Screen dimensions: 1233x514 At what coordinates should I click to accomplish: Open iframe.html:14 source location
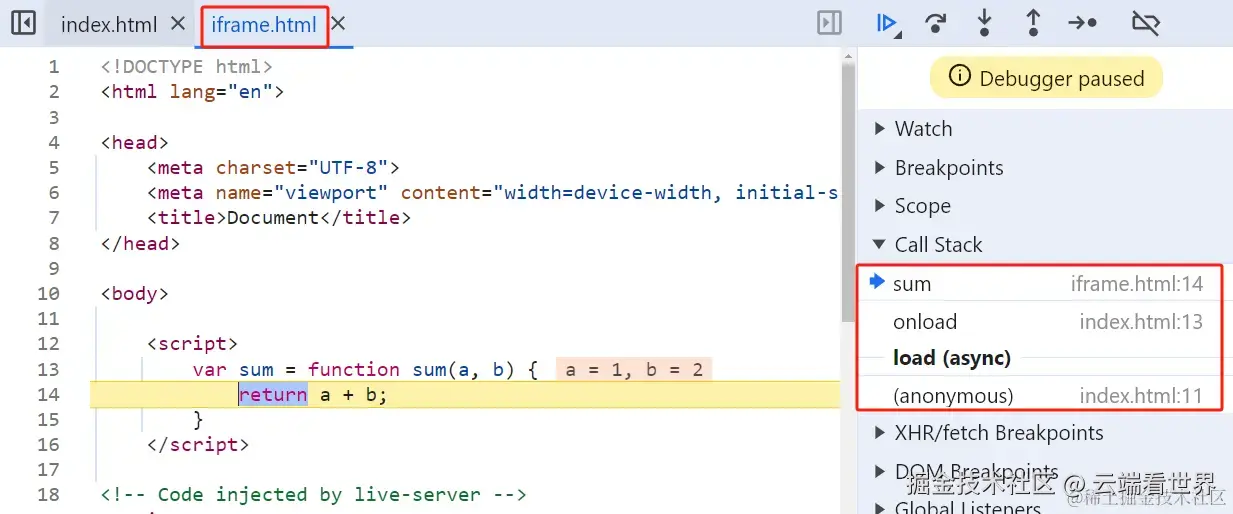[1136, 284]
